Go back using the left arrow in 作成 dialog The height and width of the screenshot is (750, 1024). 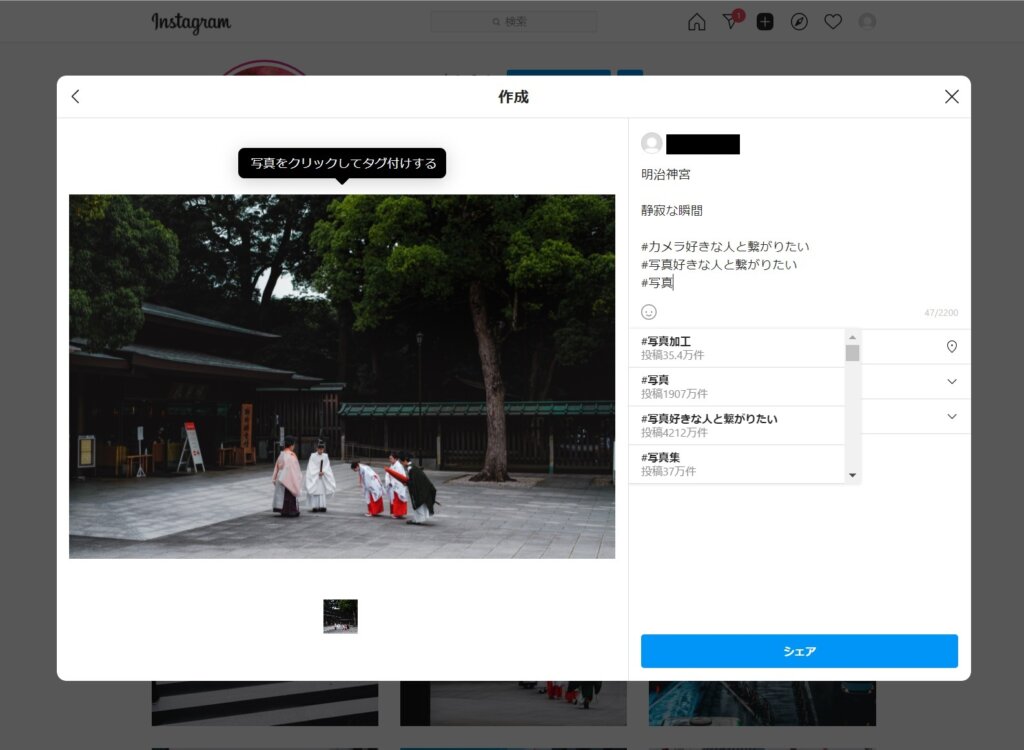tap(76, 97)
